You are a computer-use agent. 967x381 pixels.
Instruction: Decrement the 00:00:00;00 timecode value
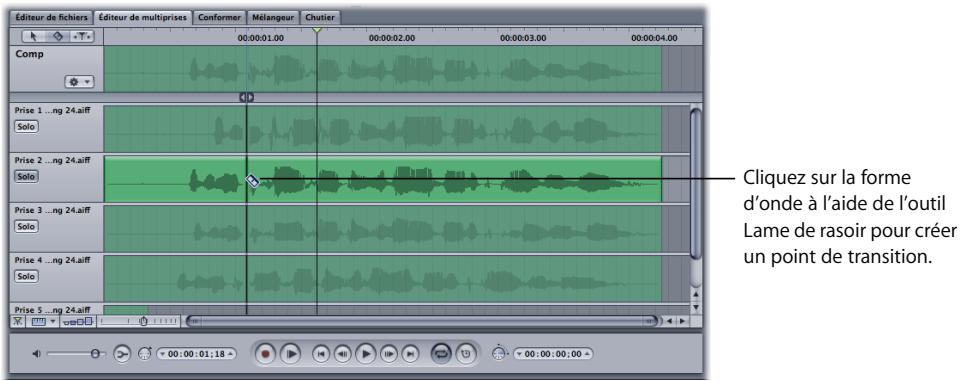[519, 354]
